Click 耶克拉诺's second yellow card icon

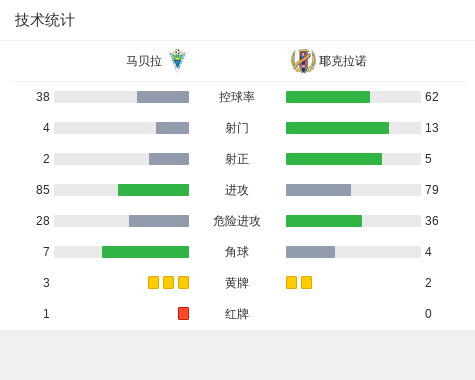pos(306,283)
